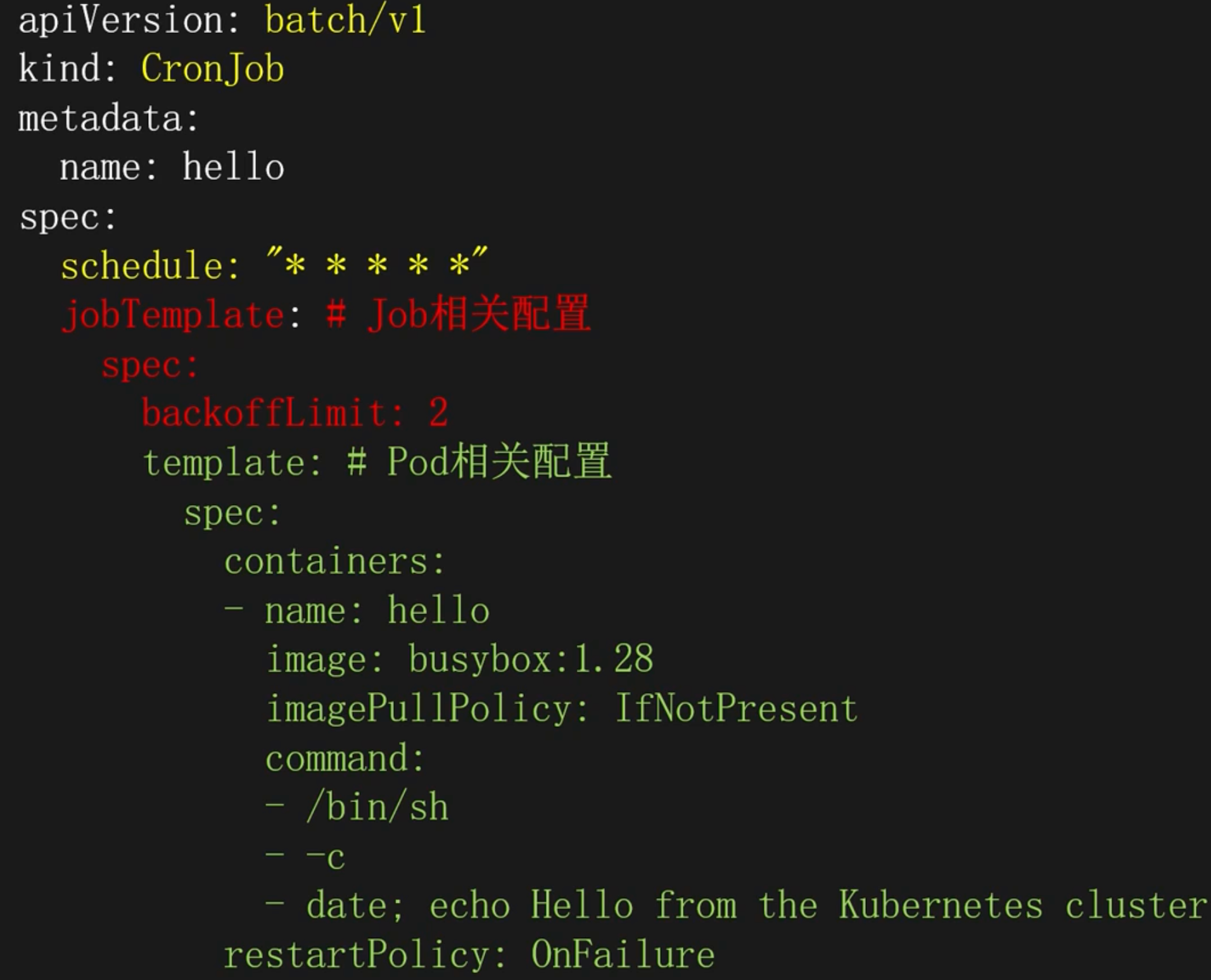Click the CronJob kind value
This screenshot has height=980, width=1211.
click(212, 68)
